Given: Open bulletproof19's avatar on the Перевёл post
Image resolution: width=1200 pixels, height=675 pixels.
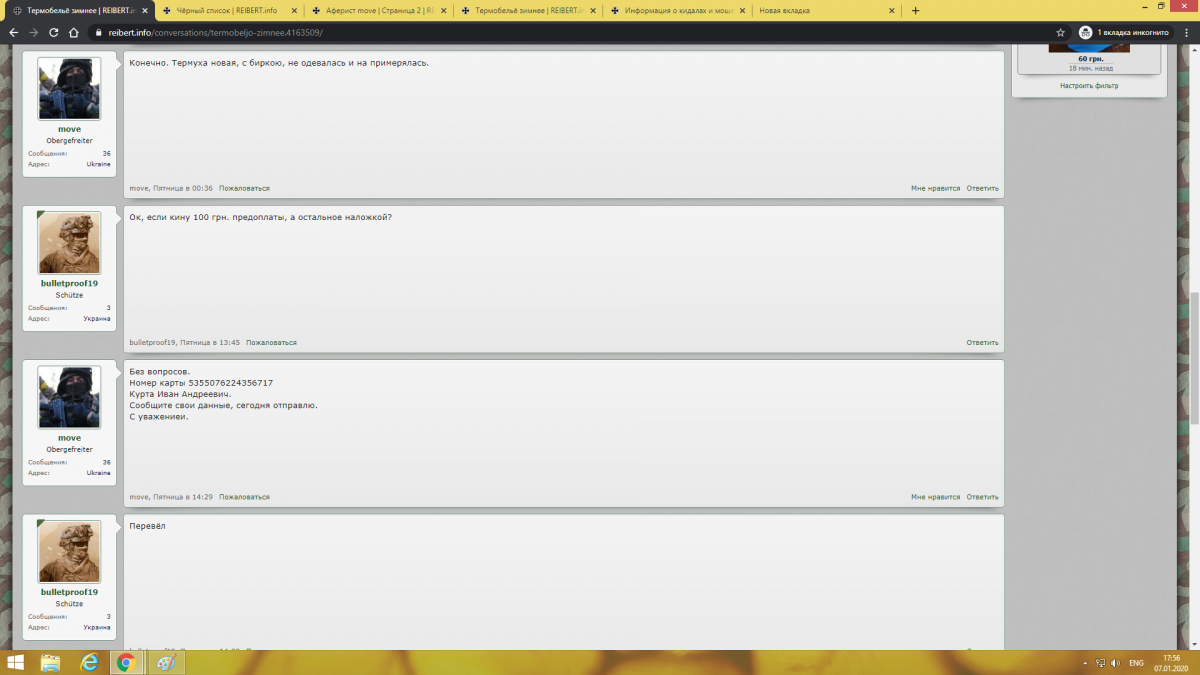Looking at the screenshot, I should (69, 552).
